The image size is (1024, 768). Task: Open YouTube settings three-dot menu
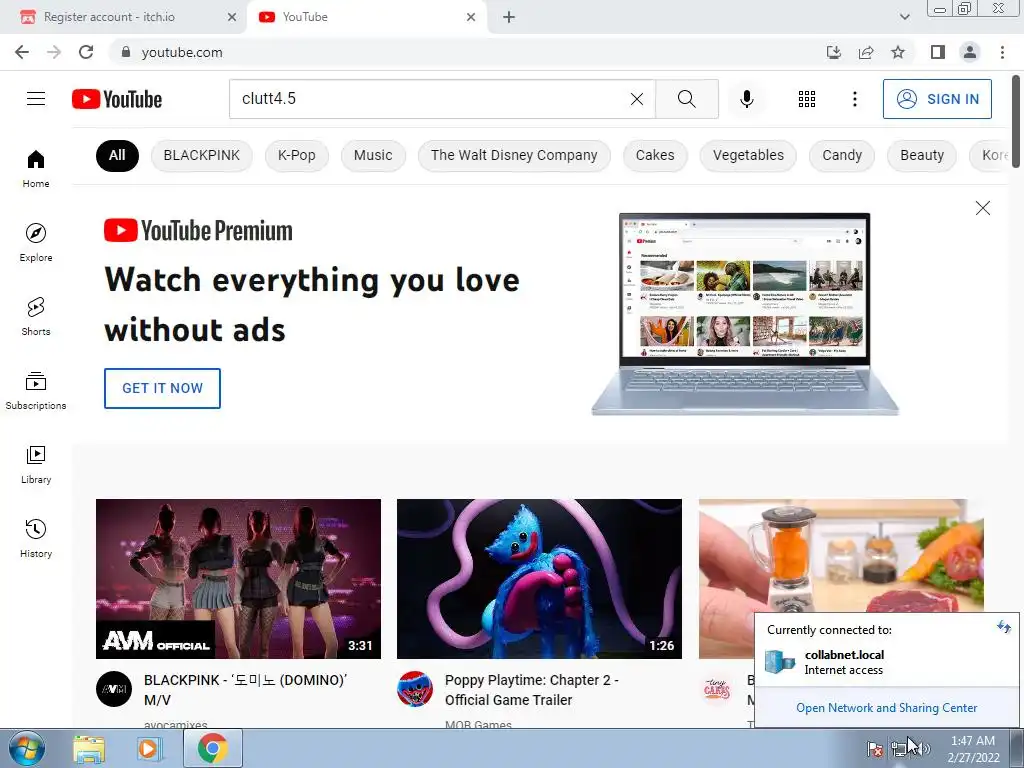click(854, 99)
